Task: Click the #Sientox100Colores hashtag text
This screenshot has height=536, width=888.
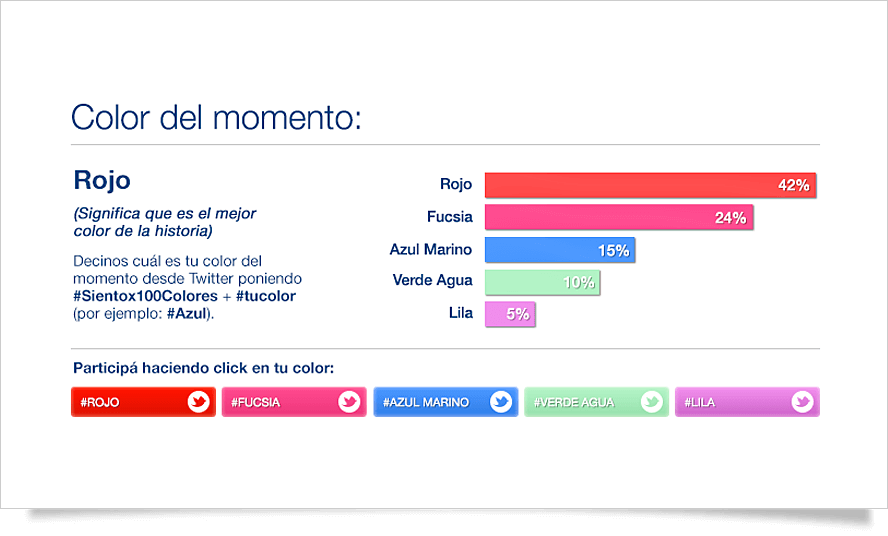Action: (145, 296)
